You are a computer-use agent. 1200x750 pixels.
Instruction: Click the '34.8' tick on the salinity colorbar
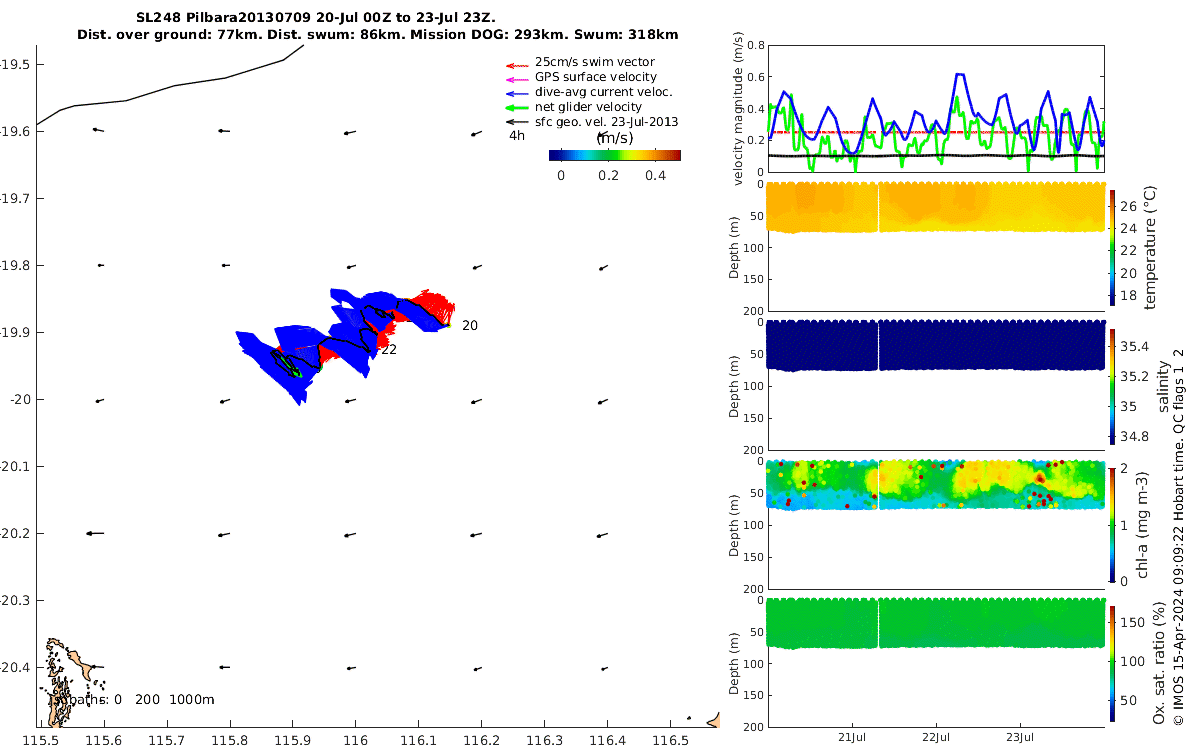1133,437
